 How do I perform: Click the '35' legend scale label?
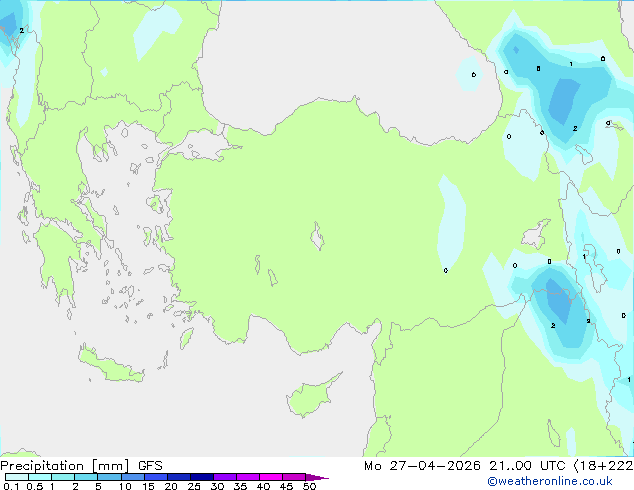[240, 486]
